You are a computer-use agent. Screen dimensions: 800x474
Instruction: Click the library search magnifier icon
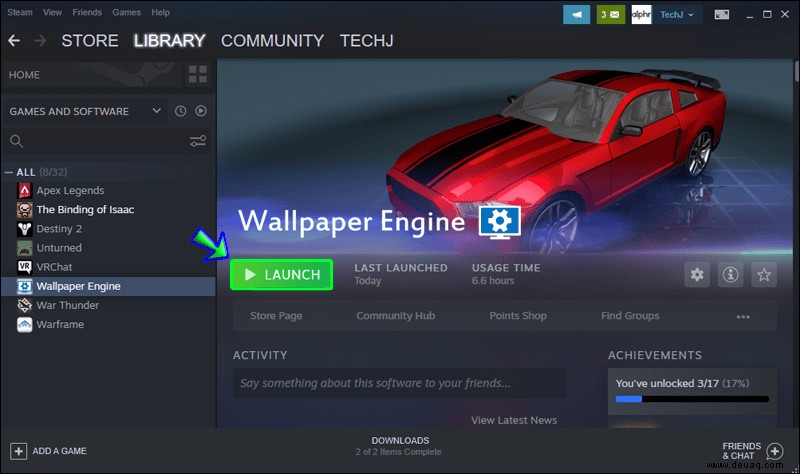tap(16, 141)
